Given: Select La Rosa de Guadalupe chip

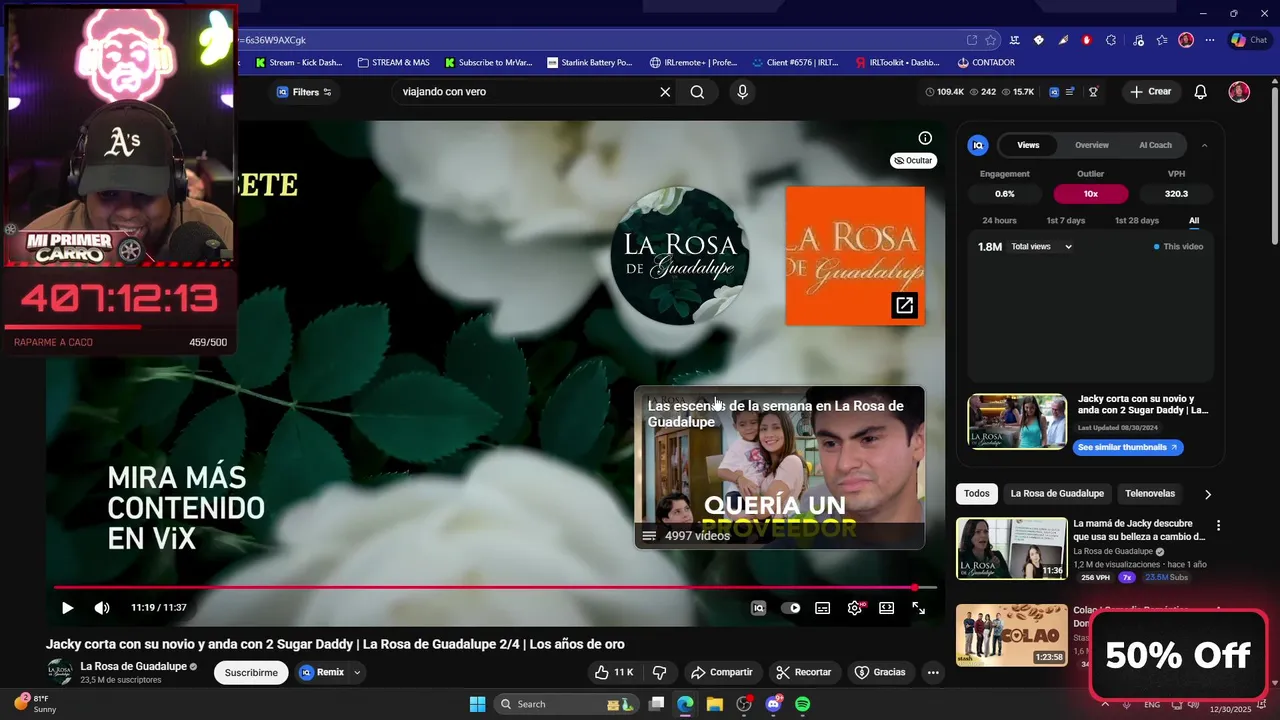Looking at the screenshot, I should tap(1057, 494).
